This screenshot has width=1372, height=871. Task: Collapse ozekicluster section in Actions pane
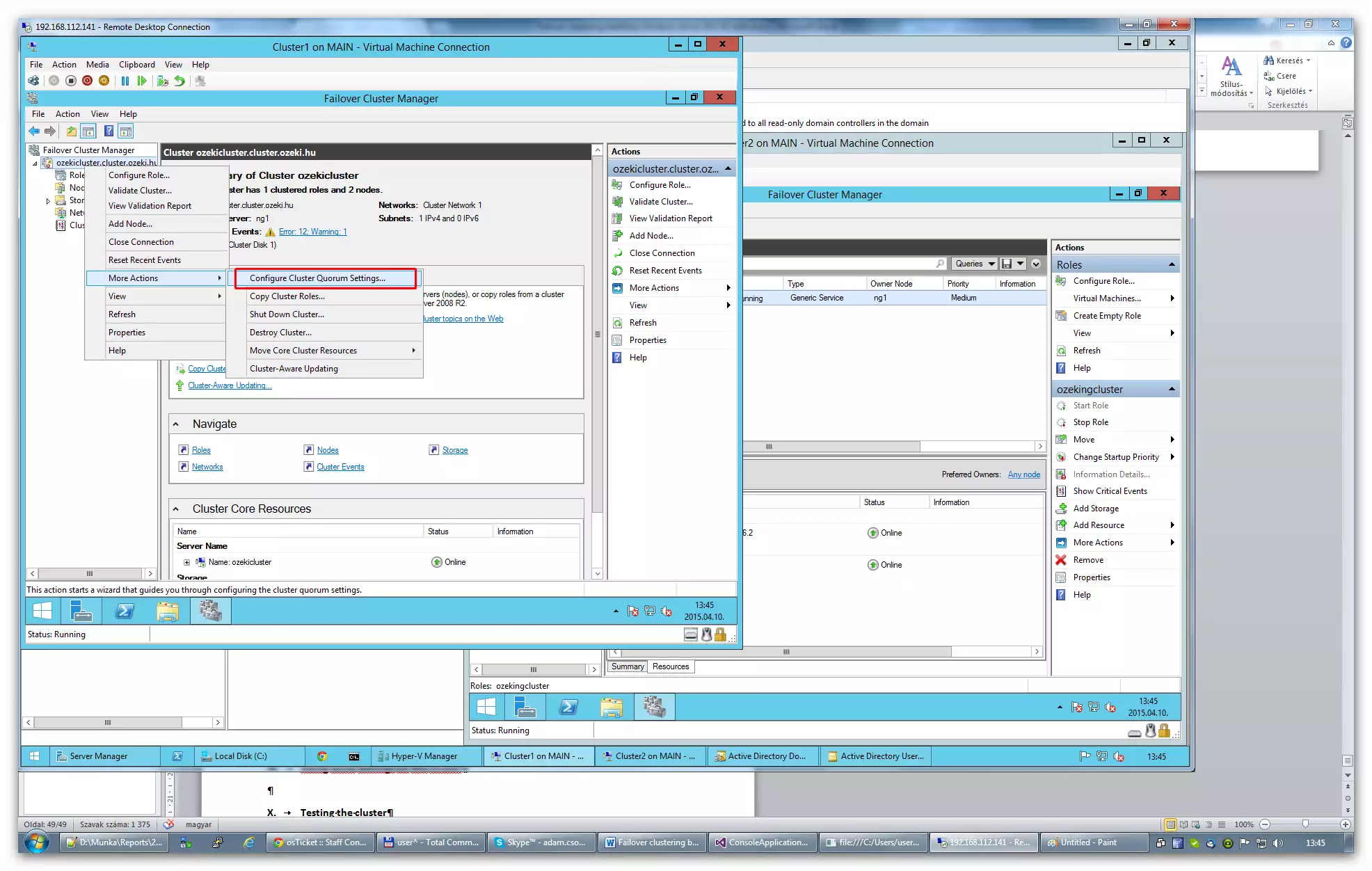(x=728, y=168)
